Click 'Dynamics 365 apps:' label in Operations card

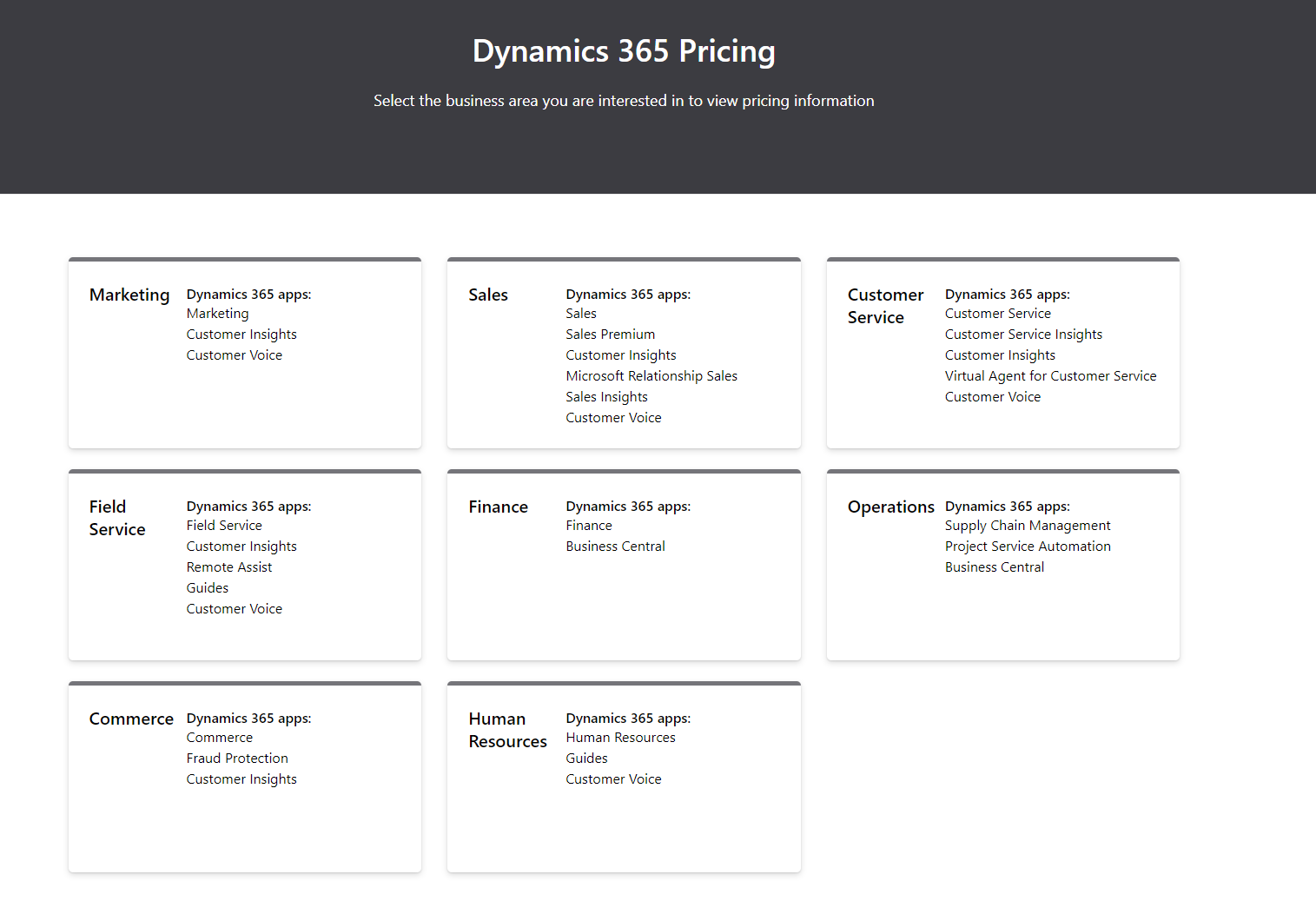(1008, 507)
